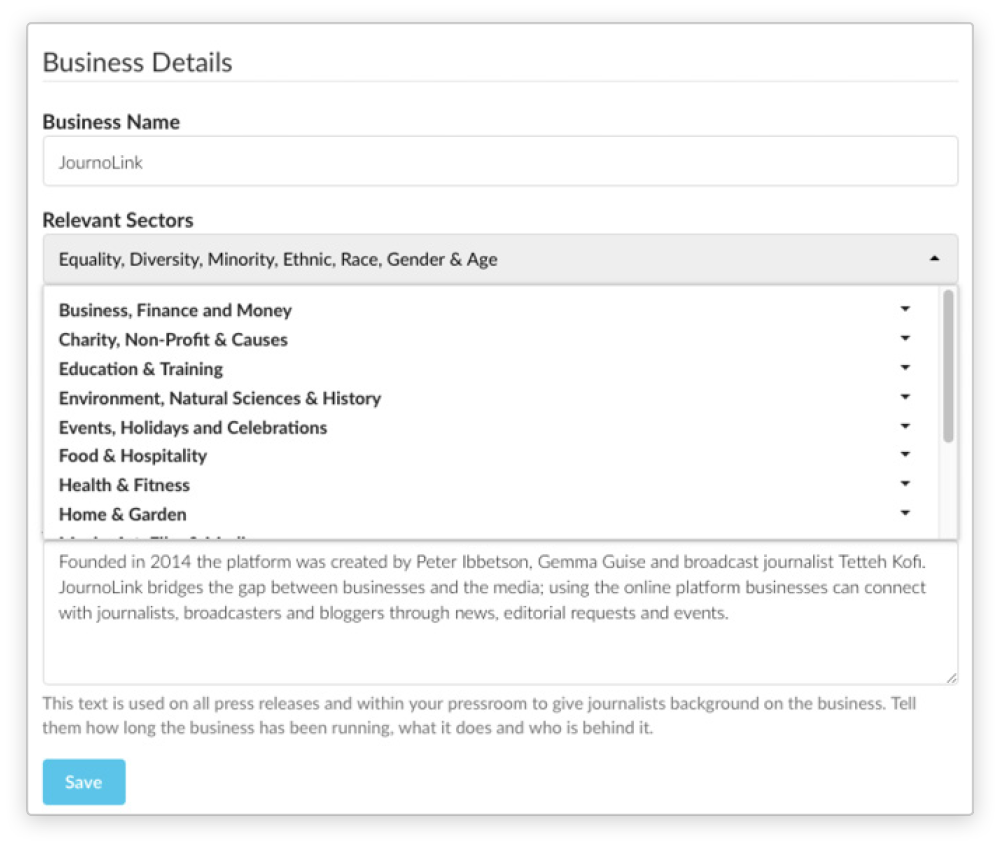Expand Education & Training arrow
The image size is (1000, 846).
pos(905,368)
